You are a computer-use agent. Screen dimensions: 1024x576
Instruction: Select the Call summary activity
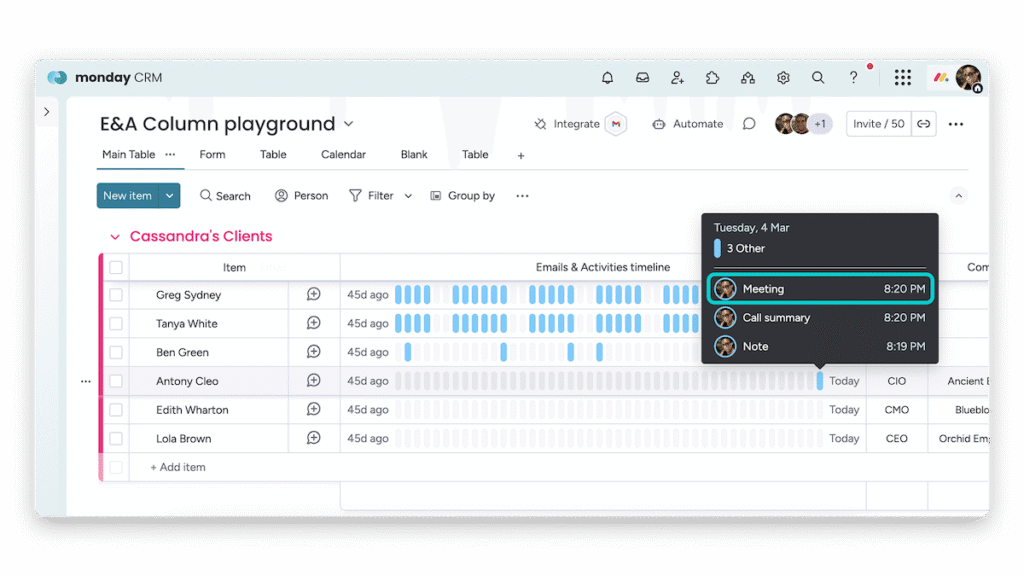point(820,317)
